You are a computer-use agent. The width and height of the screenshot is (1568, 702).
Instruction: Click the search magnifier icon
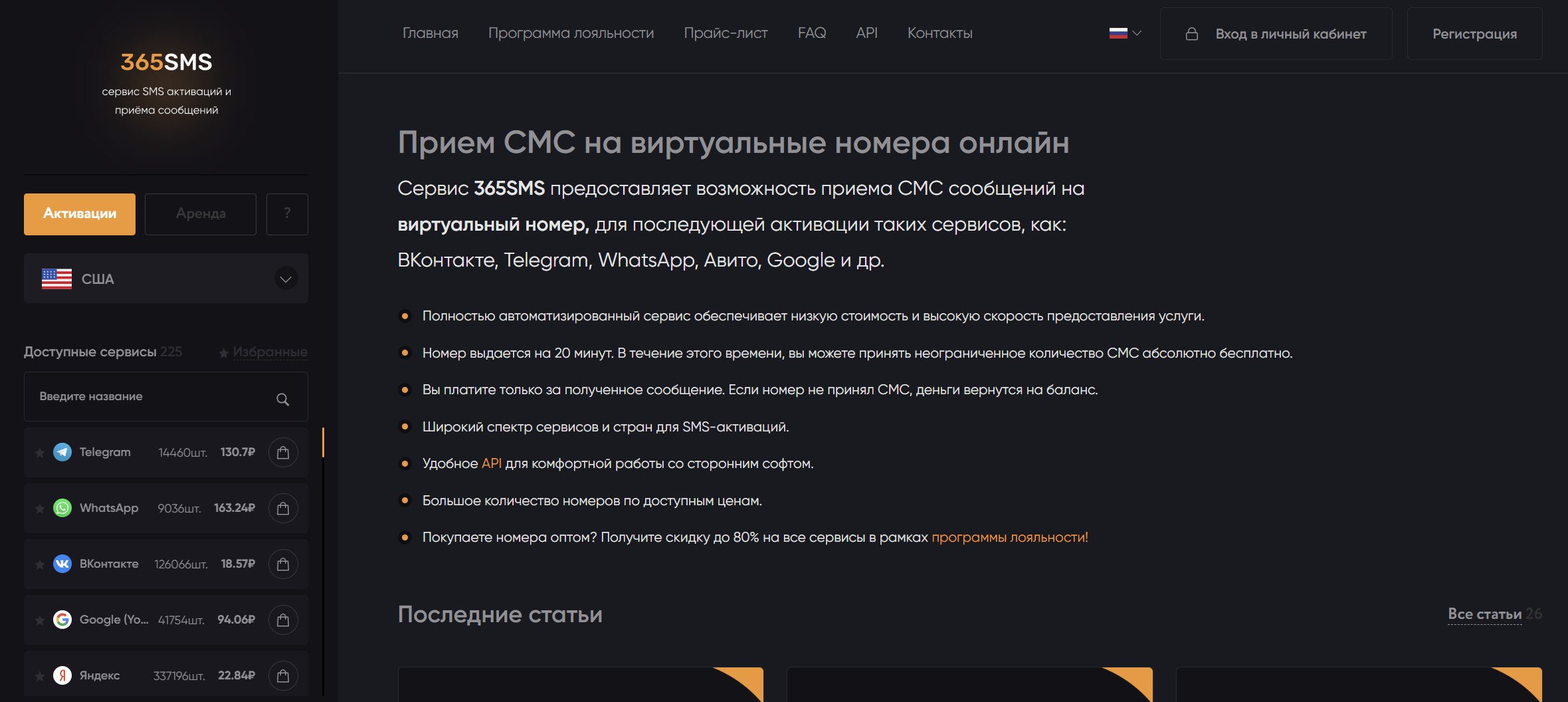pyautogui.click(x=283, y=399)
